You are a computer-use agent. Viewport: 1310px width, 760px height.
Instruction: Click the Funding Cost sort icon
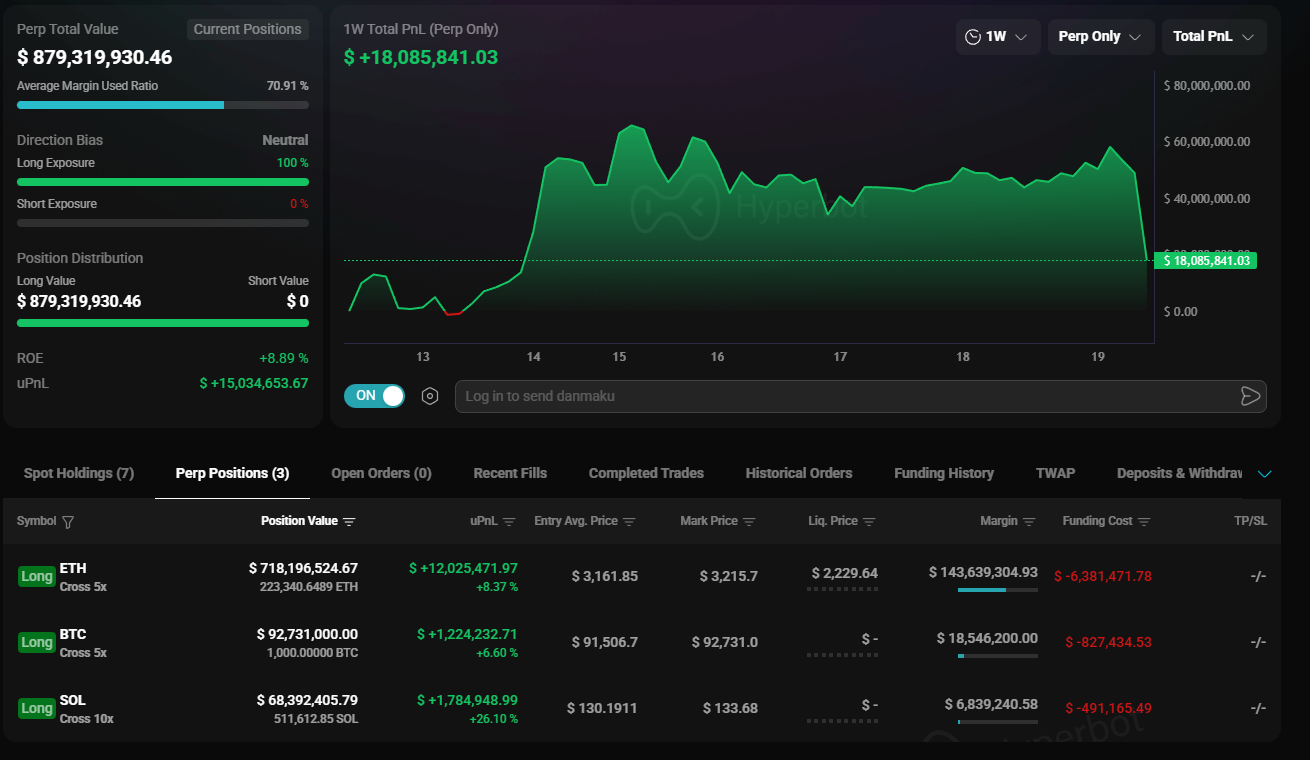click(x=1144, y=522)
